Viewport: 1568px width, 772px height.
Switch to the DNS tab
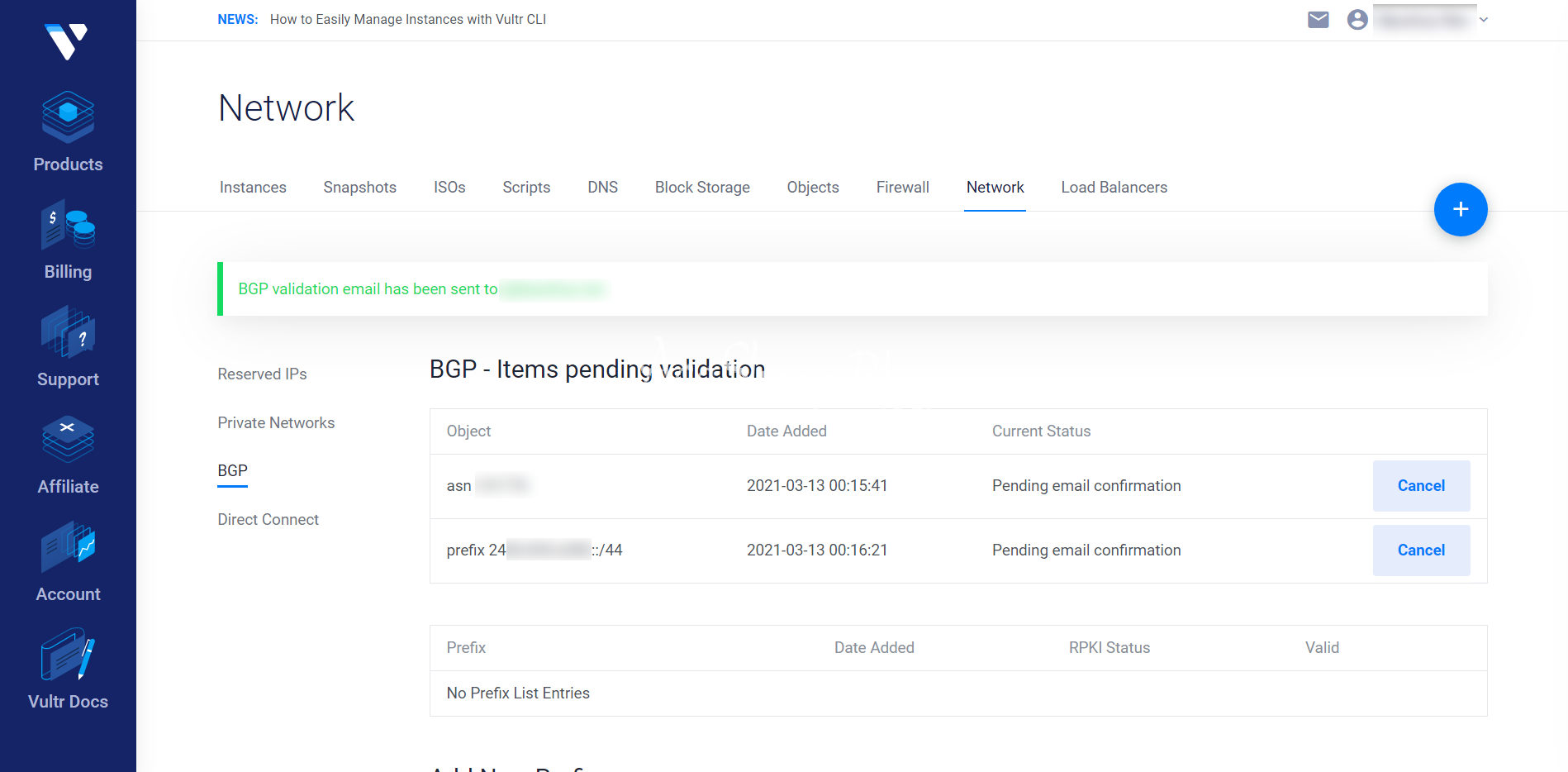tap(603, 188)
